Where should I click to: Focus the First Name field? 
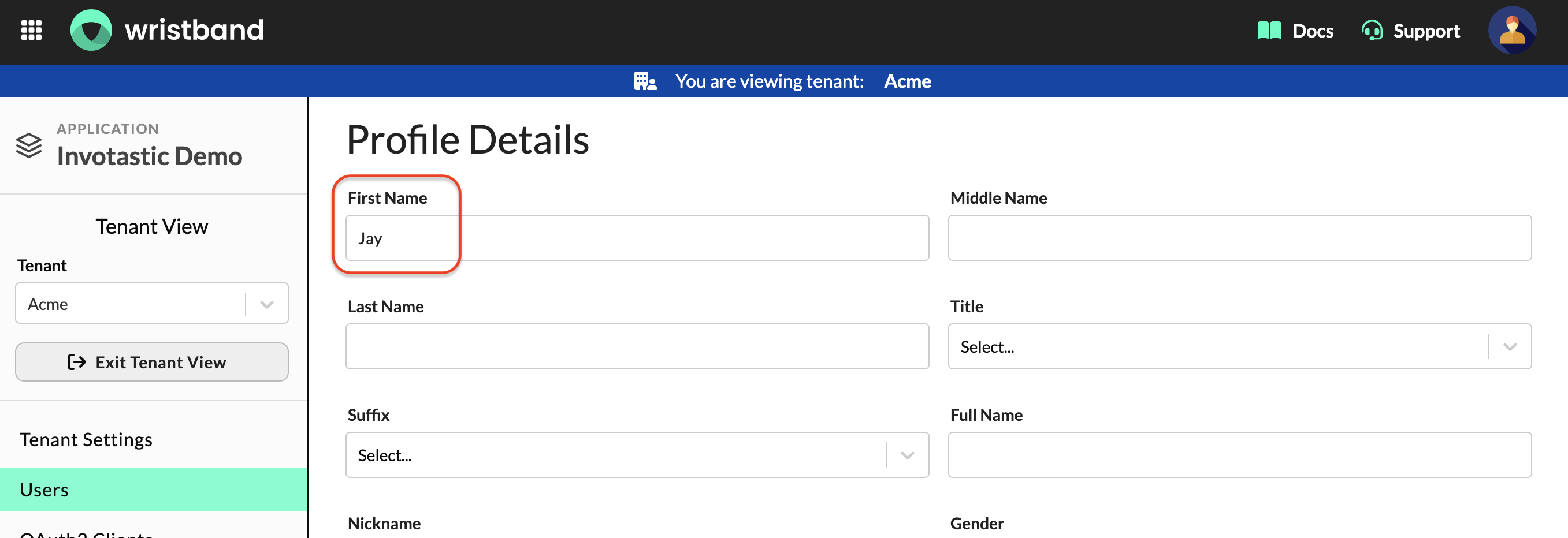[637, 238]
